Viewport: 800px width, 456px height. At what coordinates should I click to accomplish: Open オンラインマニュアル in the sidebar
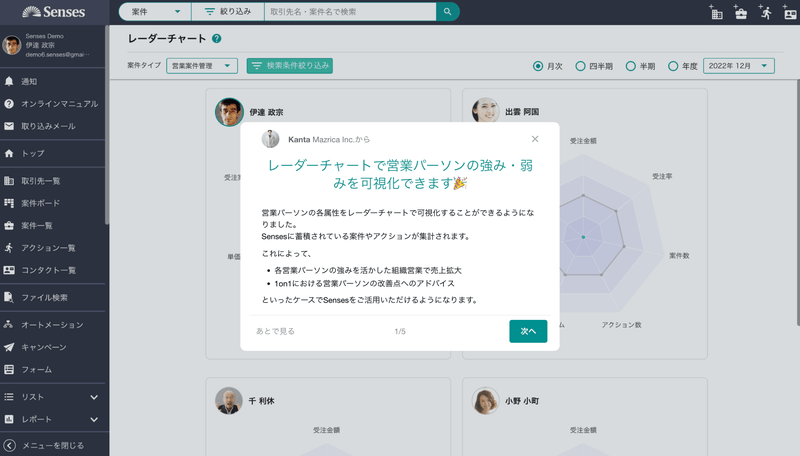(x=53, y=104)
